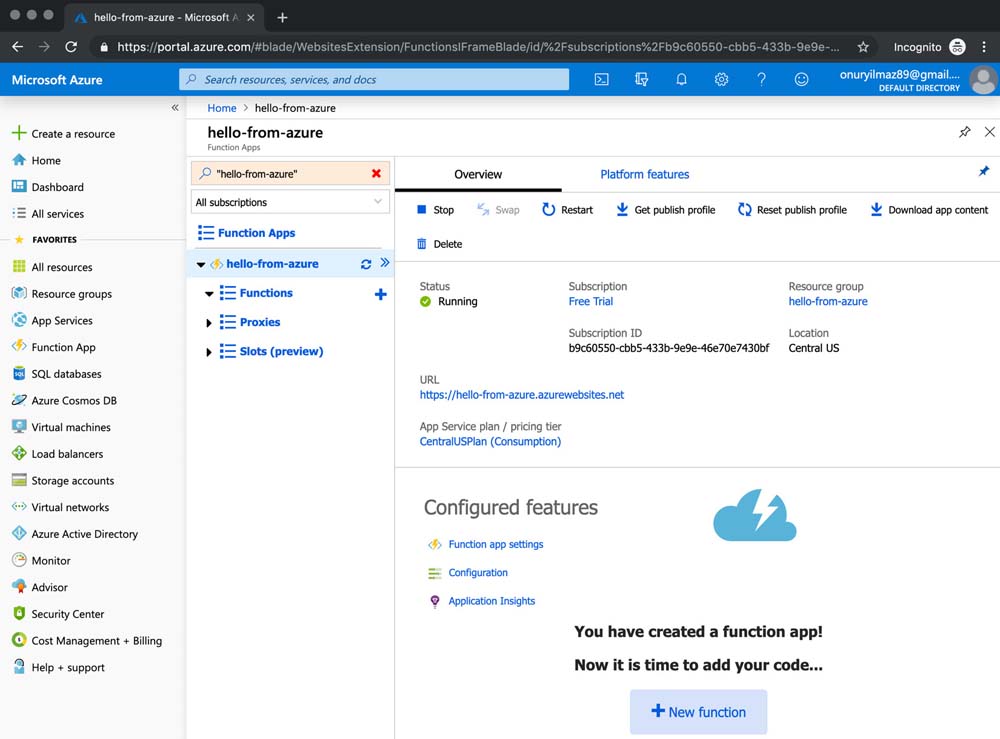Viewport: 1000px width, 739px height.
Task: Open portal settings gear icon
Action: [x=721, y=80]
